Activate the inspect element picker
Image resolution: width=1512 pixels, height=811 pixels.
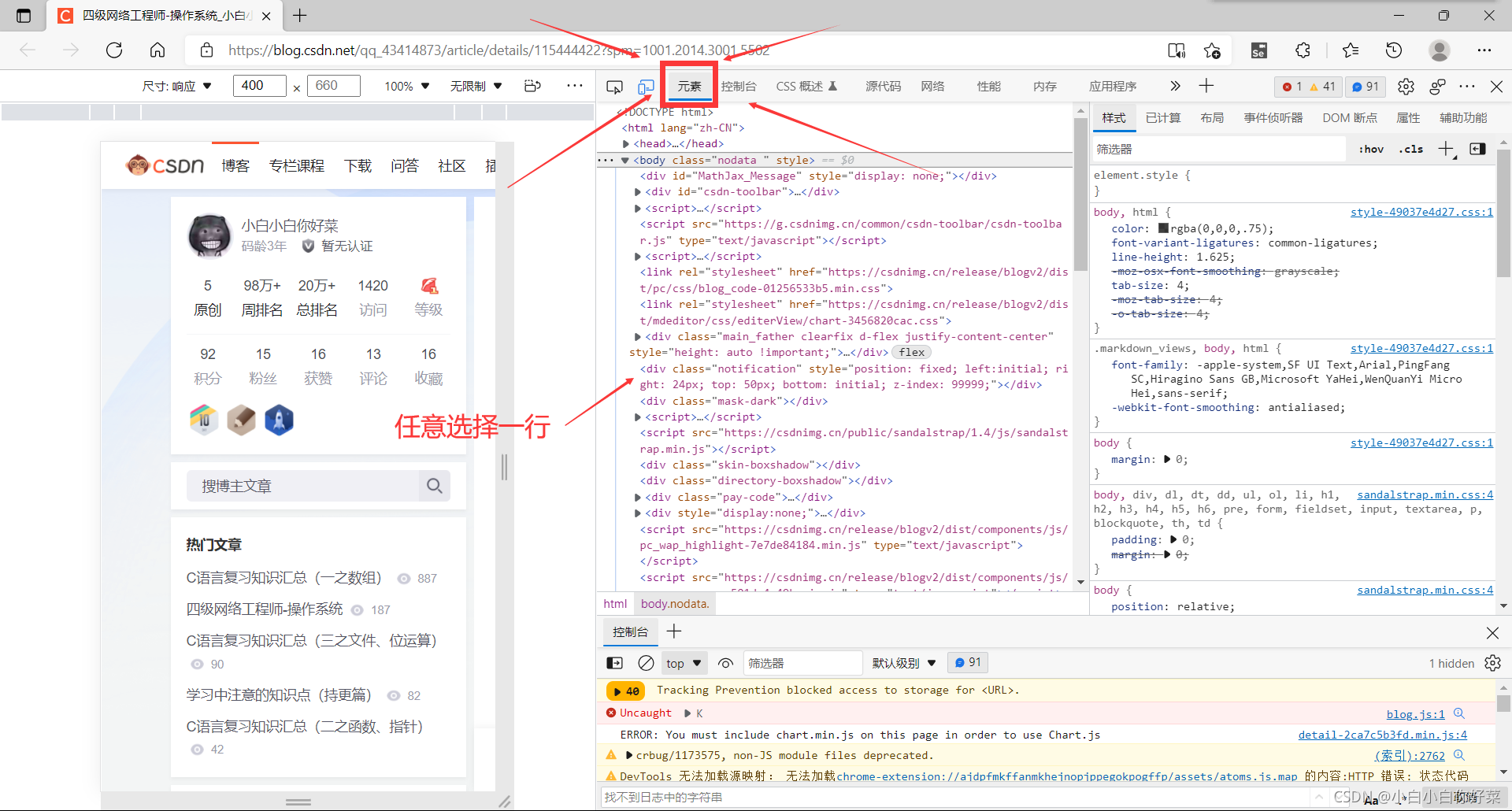pyautogui.click(x=615, y=87)
